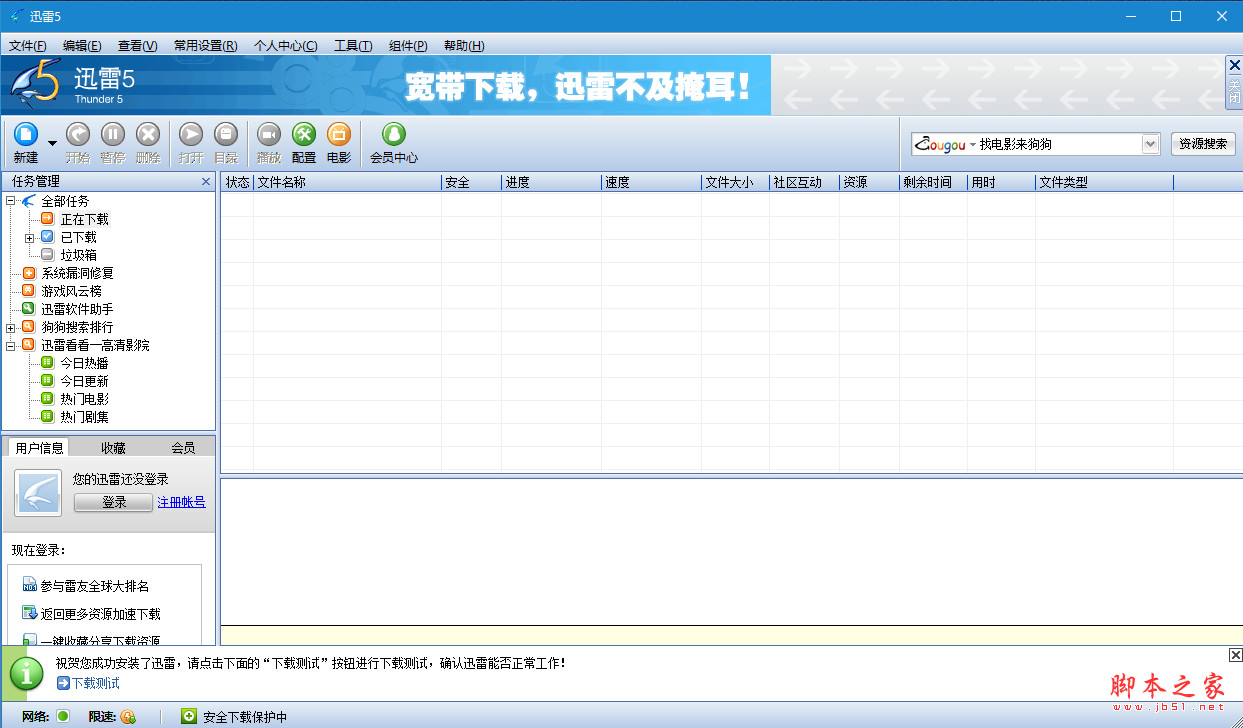Click the 登录 login button
Viewport: 1243px width, 728px height.
pos(114,502)
